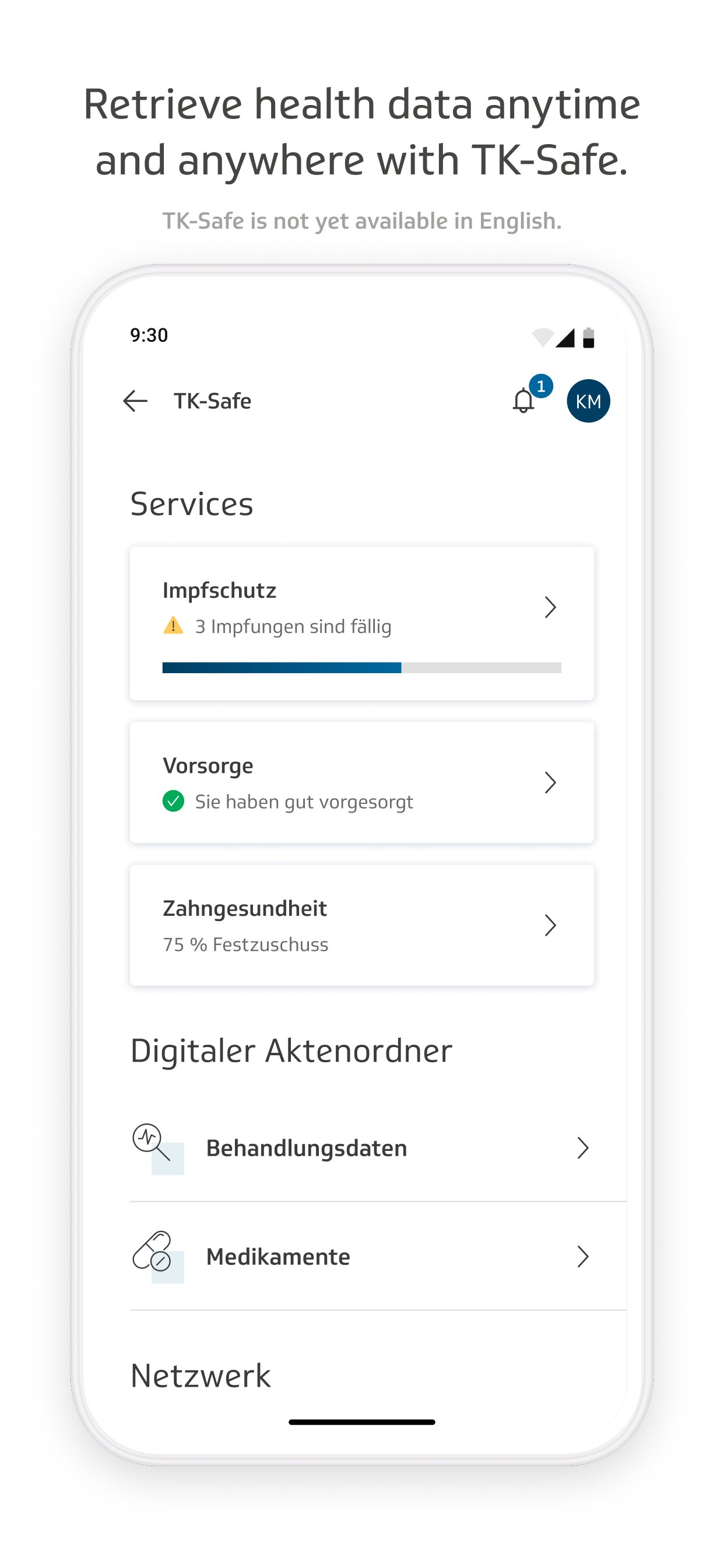Open the Zahngesundheit service card title
The height and width of the screenshot is (1568, 724).
(245, 908)
